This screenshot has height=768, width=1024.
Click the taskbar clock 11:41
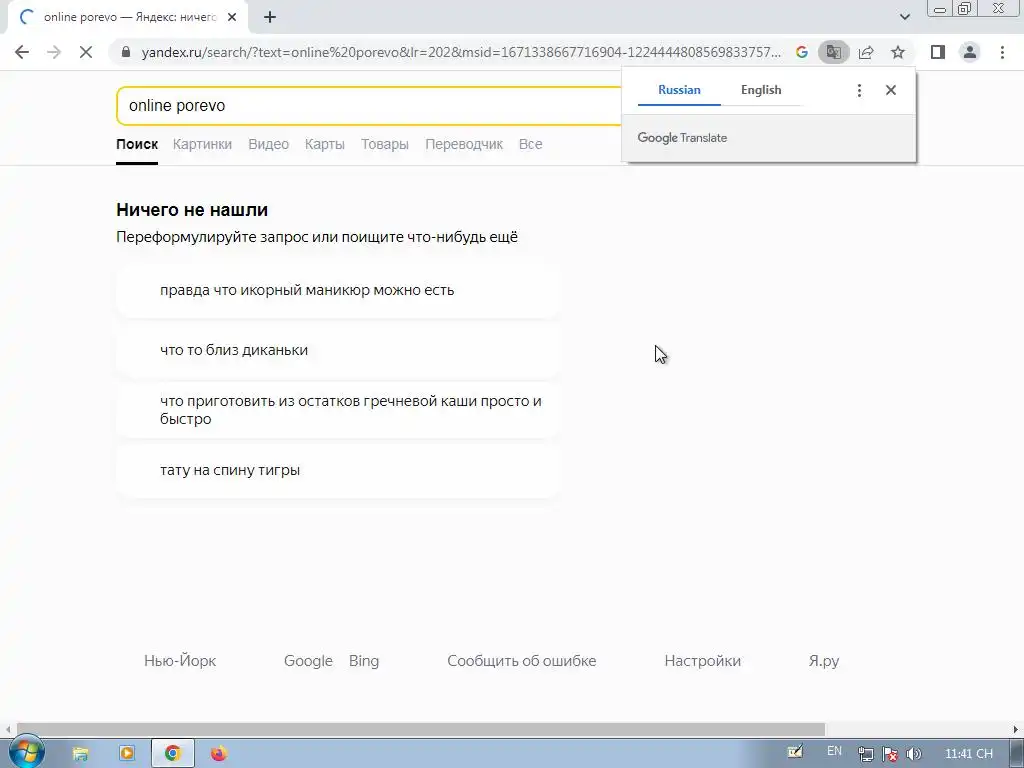tap(968, 754)
